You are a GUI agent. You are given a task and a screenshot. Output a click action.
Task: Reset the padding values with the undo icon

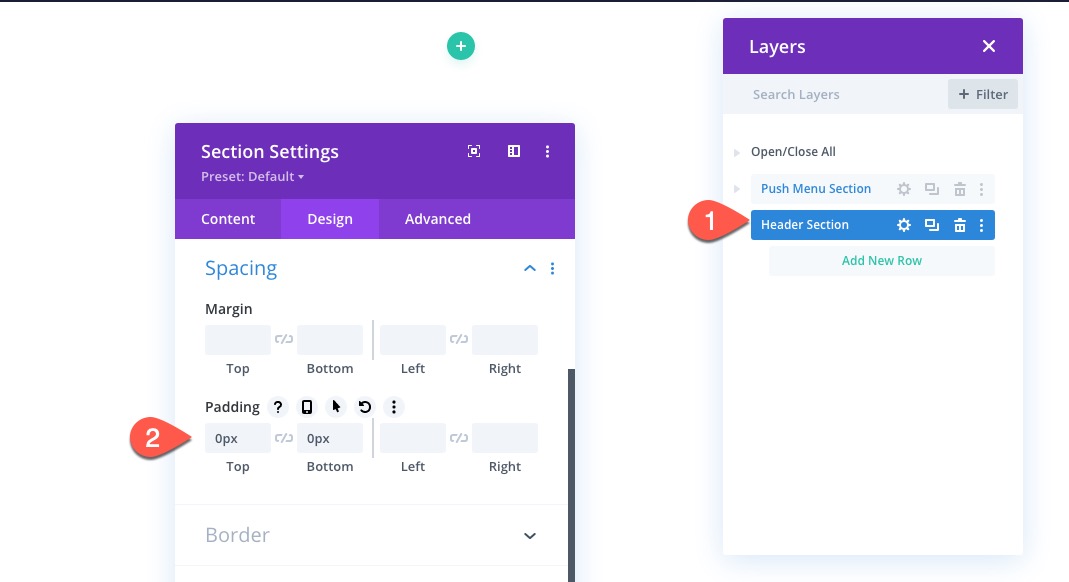tap(362, 407)
